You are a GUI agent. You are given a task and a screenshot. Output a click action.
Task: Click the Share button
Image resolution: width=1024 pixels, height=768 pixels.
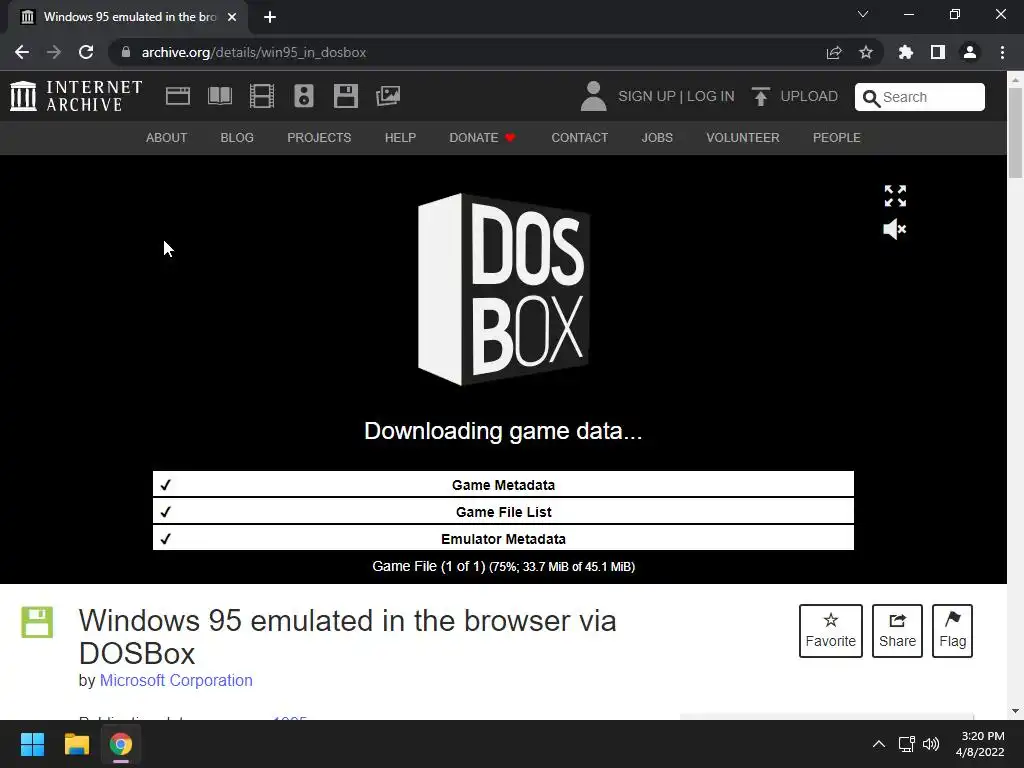(897, 631)
